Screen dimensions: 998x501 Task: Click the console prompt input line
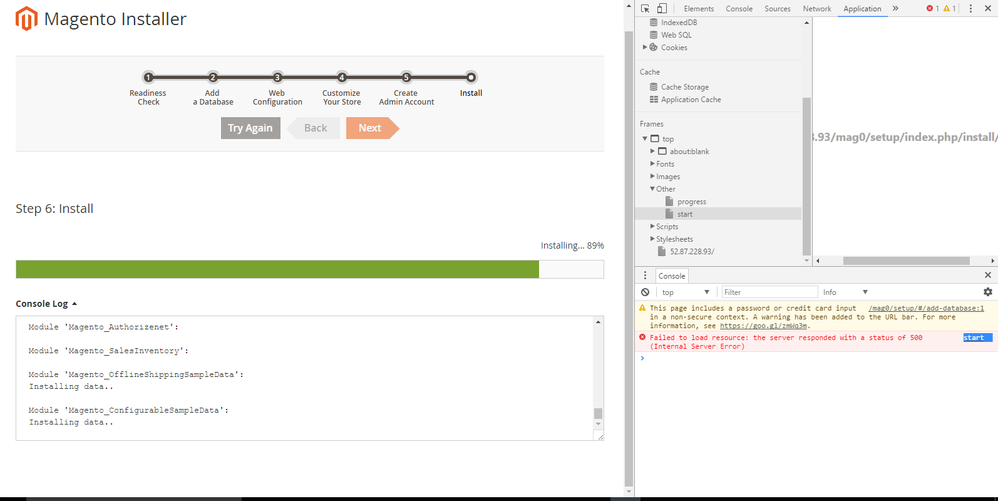click(x=816, y=358)
